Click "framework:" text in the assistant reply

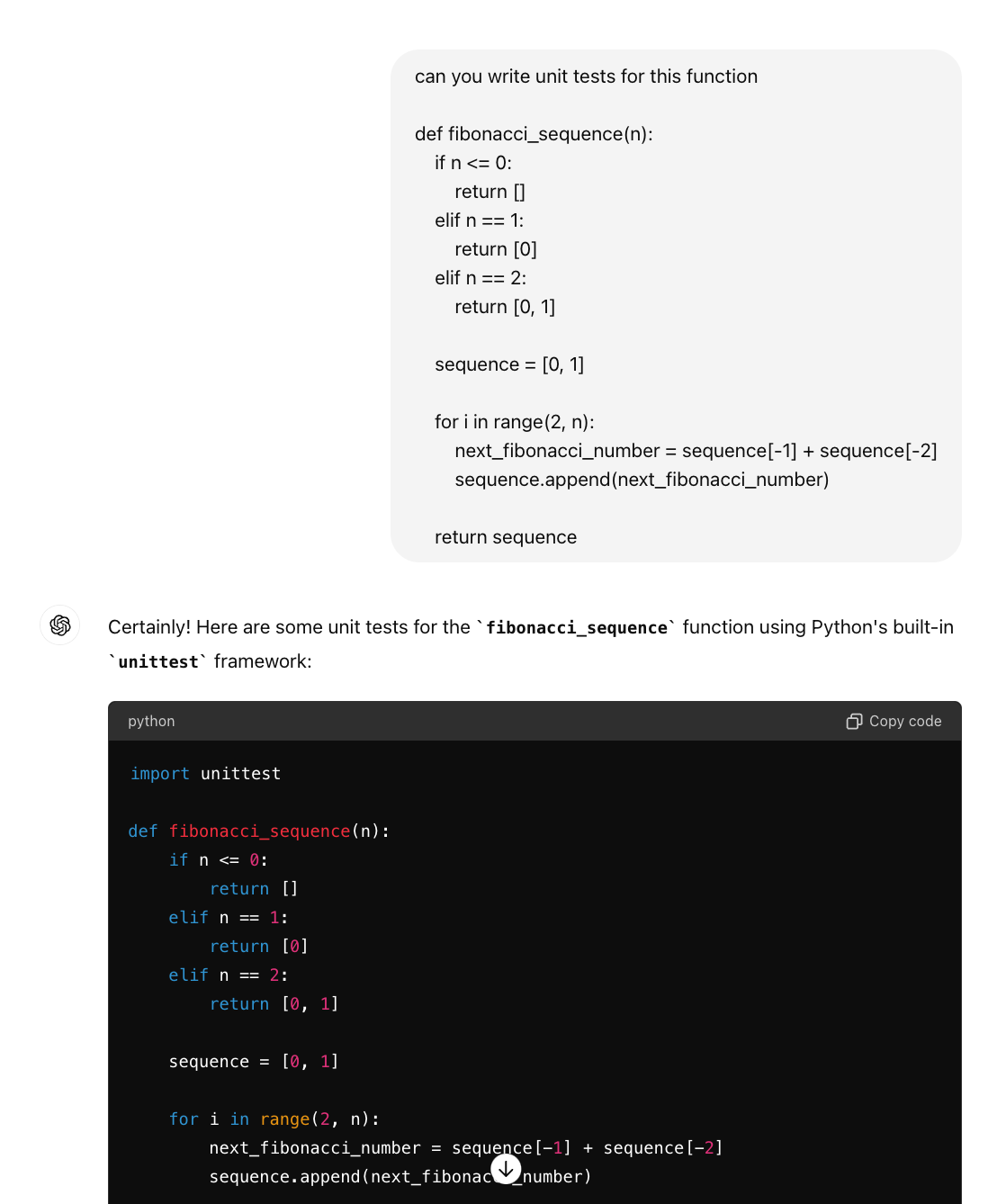click(263, 661)
